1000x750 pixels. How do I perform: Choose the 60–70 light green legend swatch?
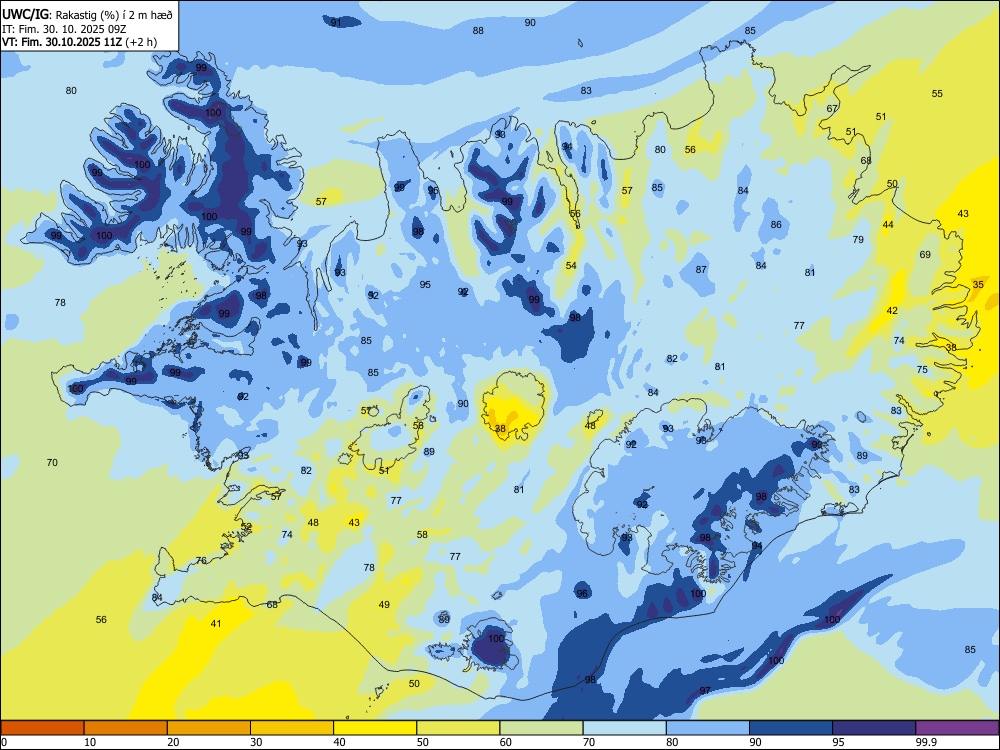pyautogui.click(x=541, y=728)
